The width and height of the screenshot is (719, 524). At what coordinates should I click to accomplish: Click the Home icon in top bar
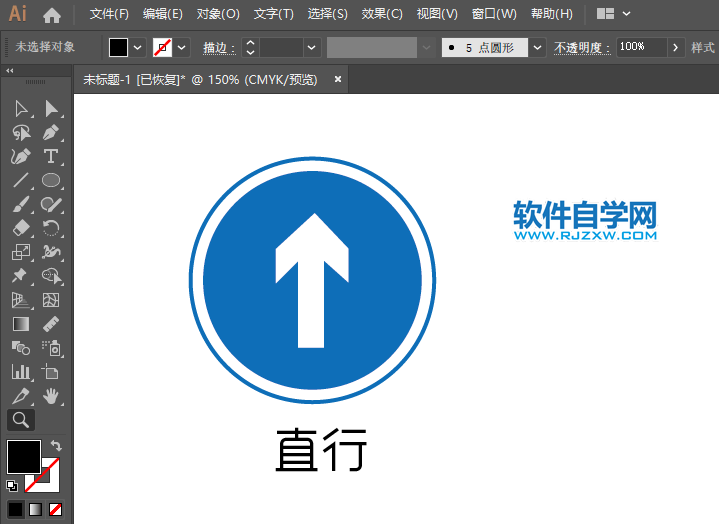point(52,14)
